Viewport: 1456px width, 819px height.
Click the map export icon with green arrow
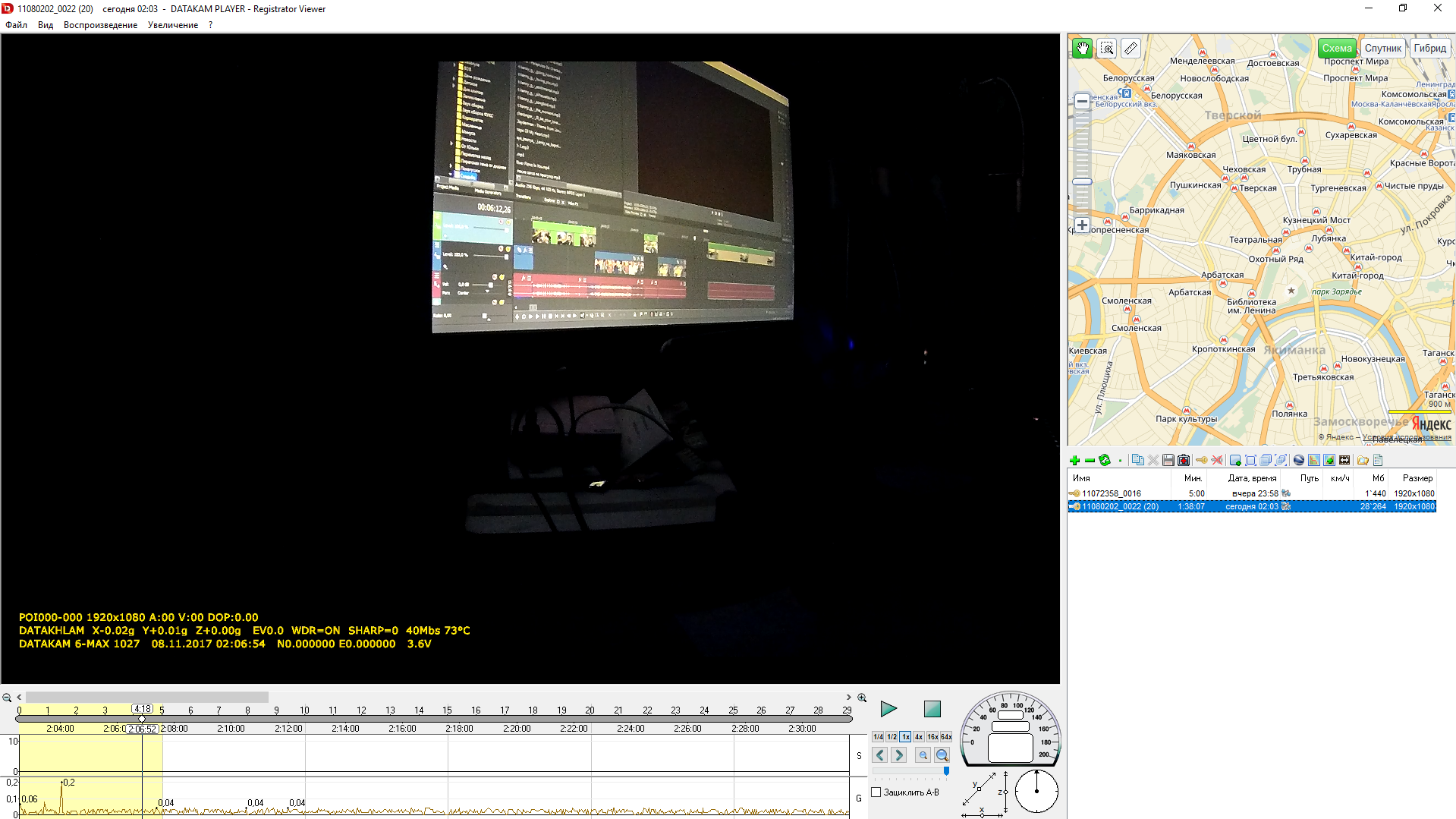(x=1329, y=460)
